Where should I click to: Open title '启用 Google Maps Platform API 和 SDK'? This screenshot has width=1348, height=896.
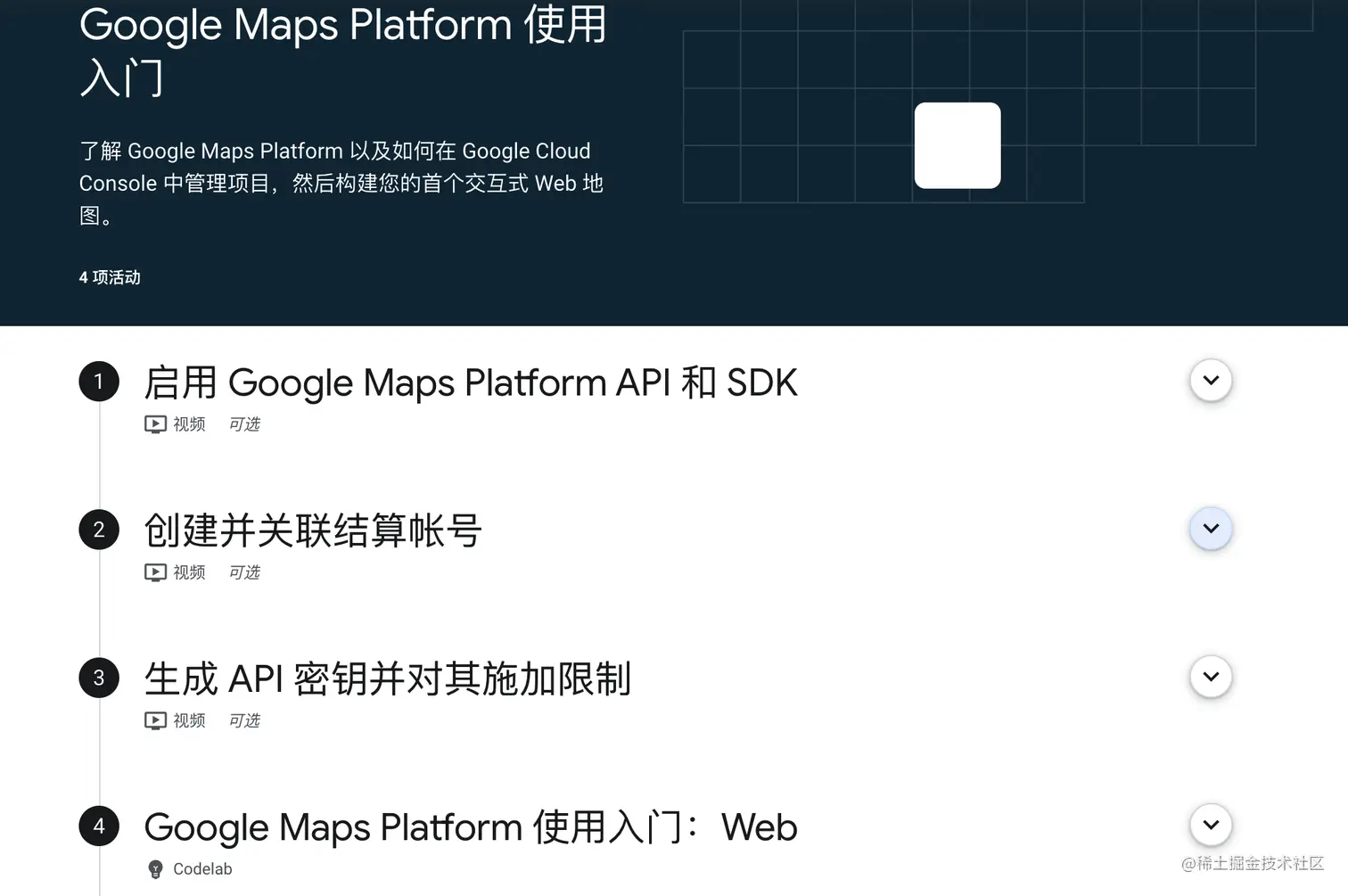click(471, 382)
